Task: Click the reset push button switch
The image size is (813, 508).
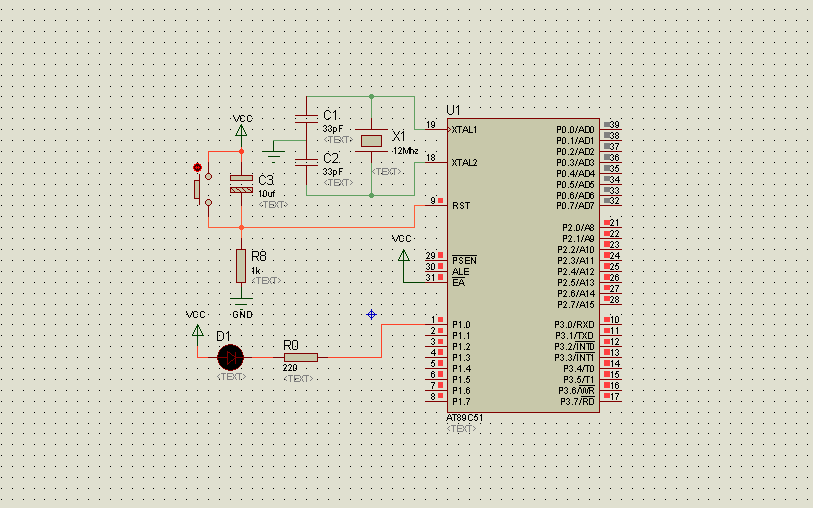Action: [x=202, y=189]
